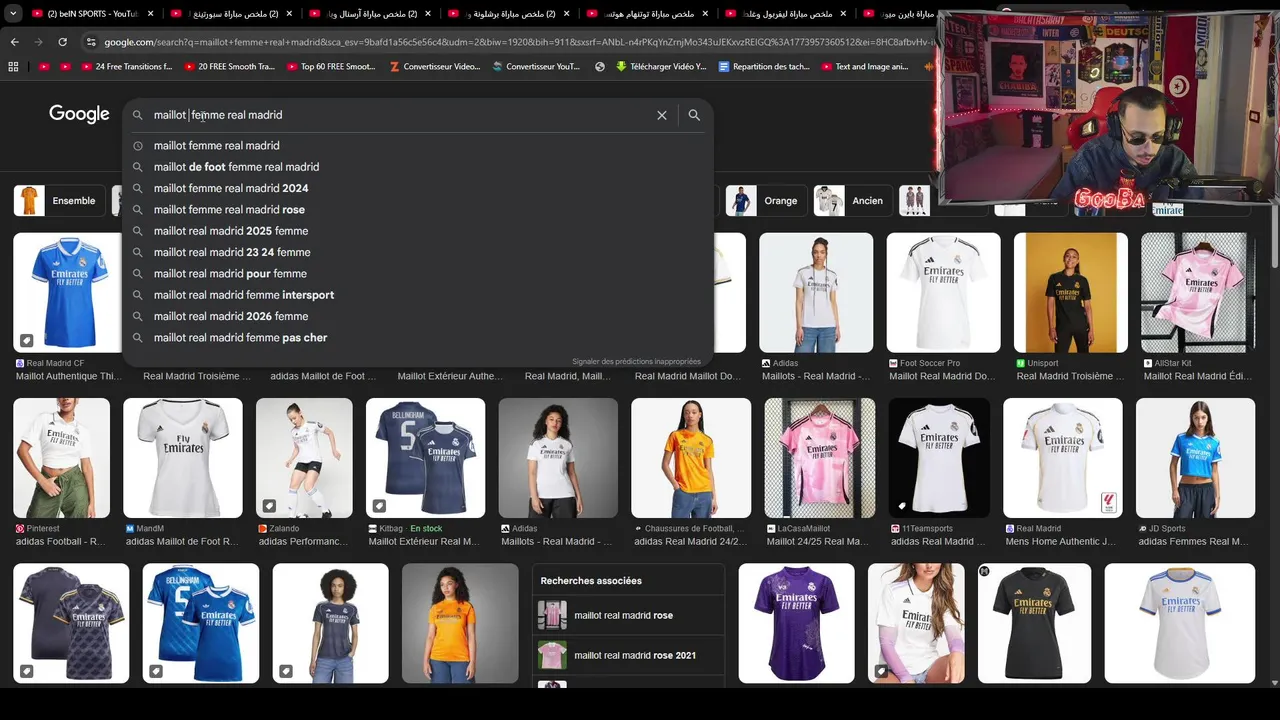Click "Signaler des prédictions inappropriées" link
The image size is (1280, 720).
(636, 361)
